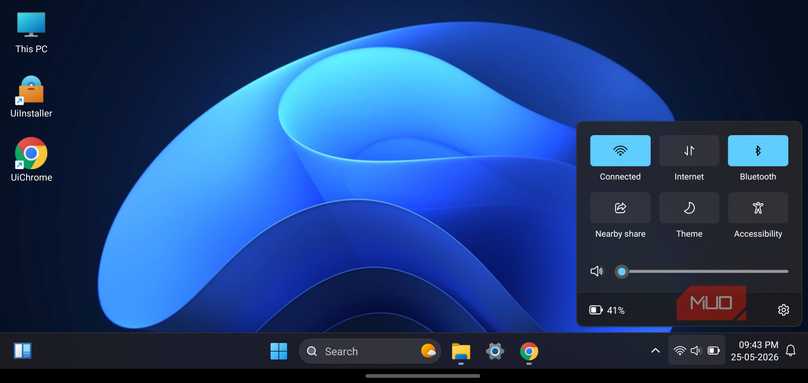Open the notifications bell
Viewport: 808px width, 383px height.
click(x=790, y=351)
